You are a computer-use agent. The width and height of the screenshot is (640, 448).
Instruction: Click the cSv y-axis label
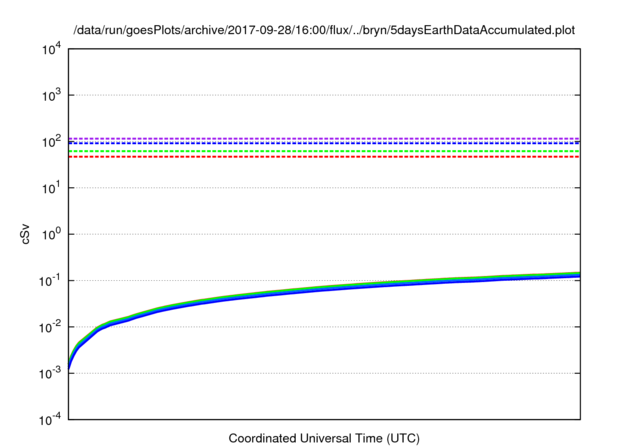(x=25, y=234)
